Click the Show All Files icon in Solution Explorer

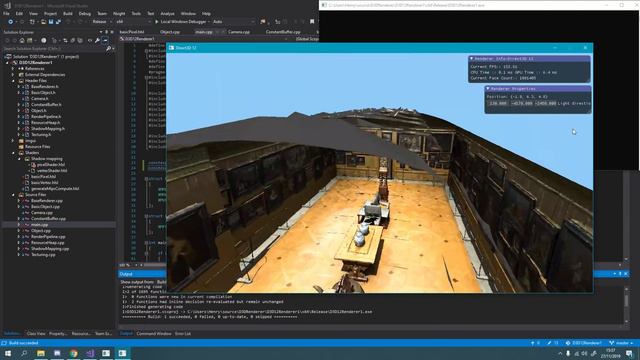pos(80,40)
